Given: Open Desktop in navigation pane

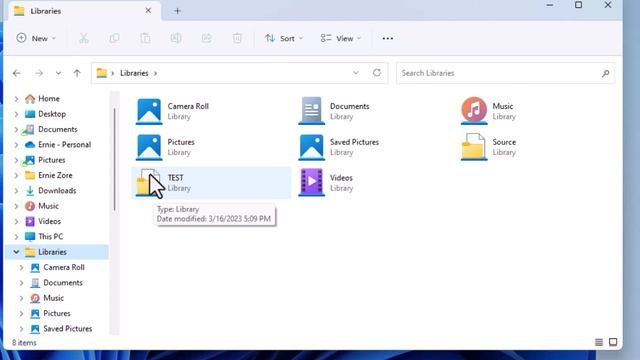Looking at the screenshot, I should point(52,114).
